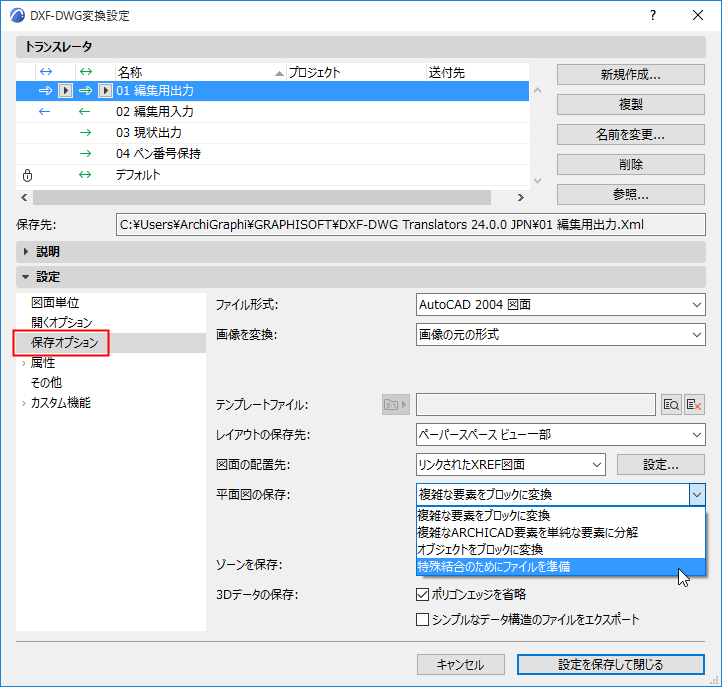Click the 名前を変更... button
Viewport: 722px width, 687px height.
click(x=630, y=134)
